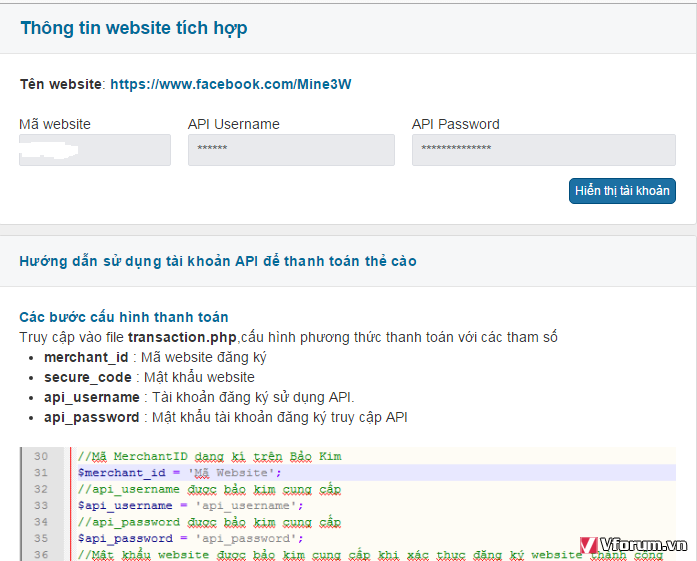Focus the API Password field

point(544,150)
